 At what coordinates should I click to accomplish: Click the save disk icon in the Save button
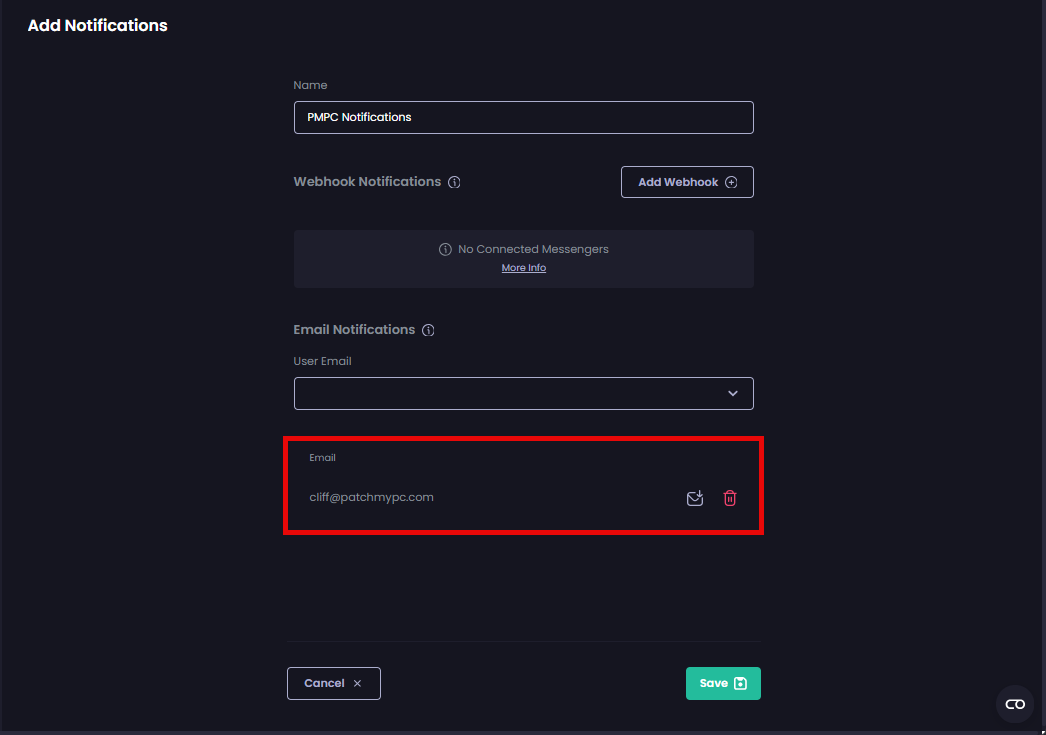[x=740, y=682]
